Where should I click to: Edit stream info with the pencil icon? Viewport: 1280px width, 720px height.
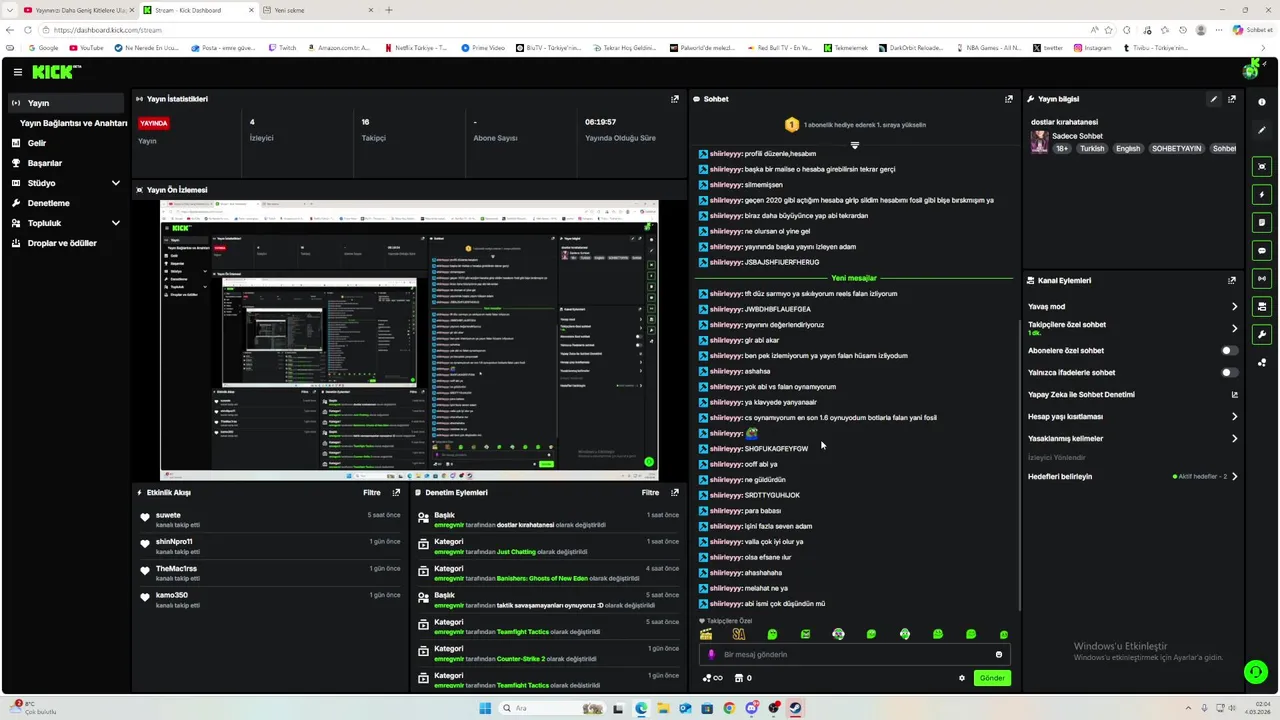pos(1213,99)
